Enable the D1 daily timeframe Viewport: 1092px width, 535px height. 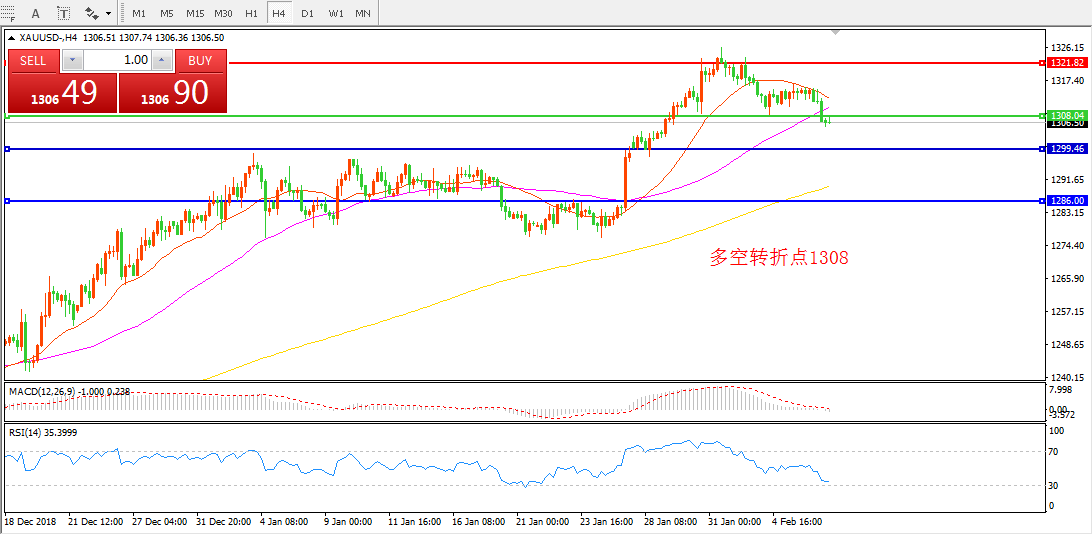point(307,13)
